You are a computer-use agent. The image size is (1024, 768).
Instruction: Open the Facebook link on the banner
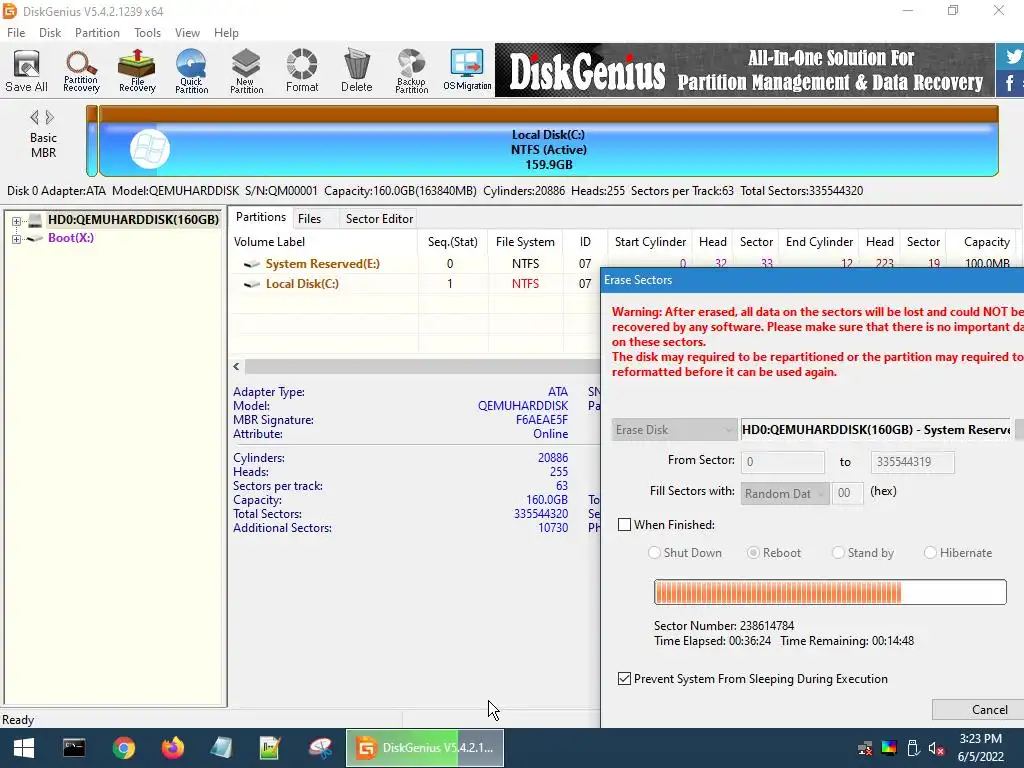(1010, 83)
